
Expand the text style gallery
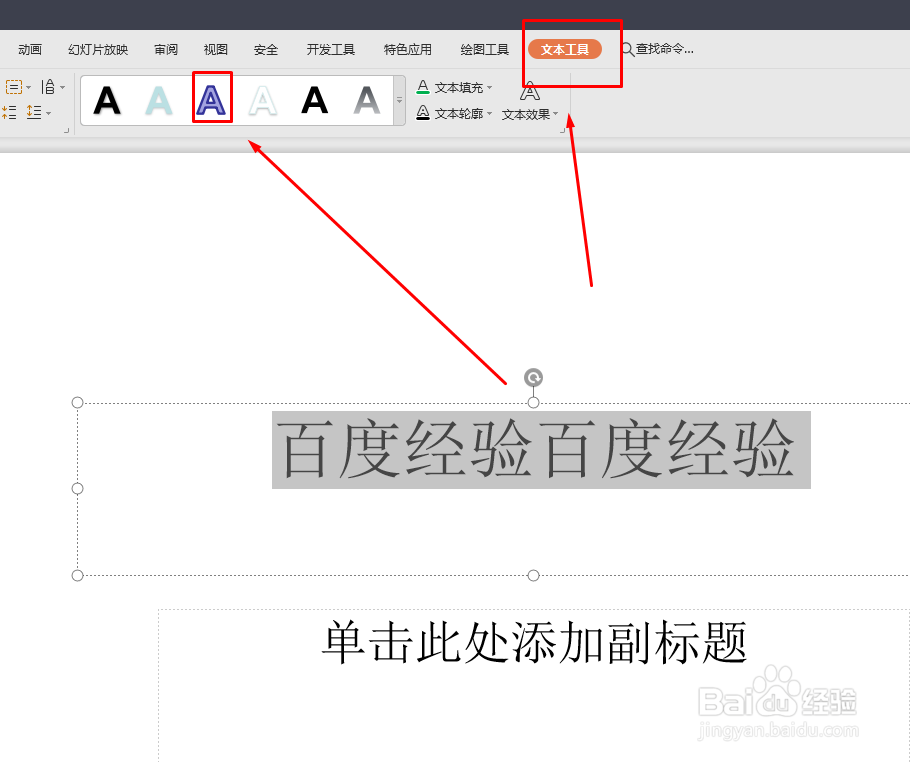click(x=399, y=100)
